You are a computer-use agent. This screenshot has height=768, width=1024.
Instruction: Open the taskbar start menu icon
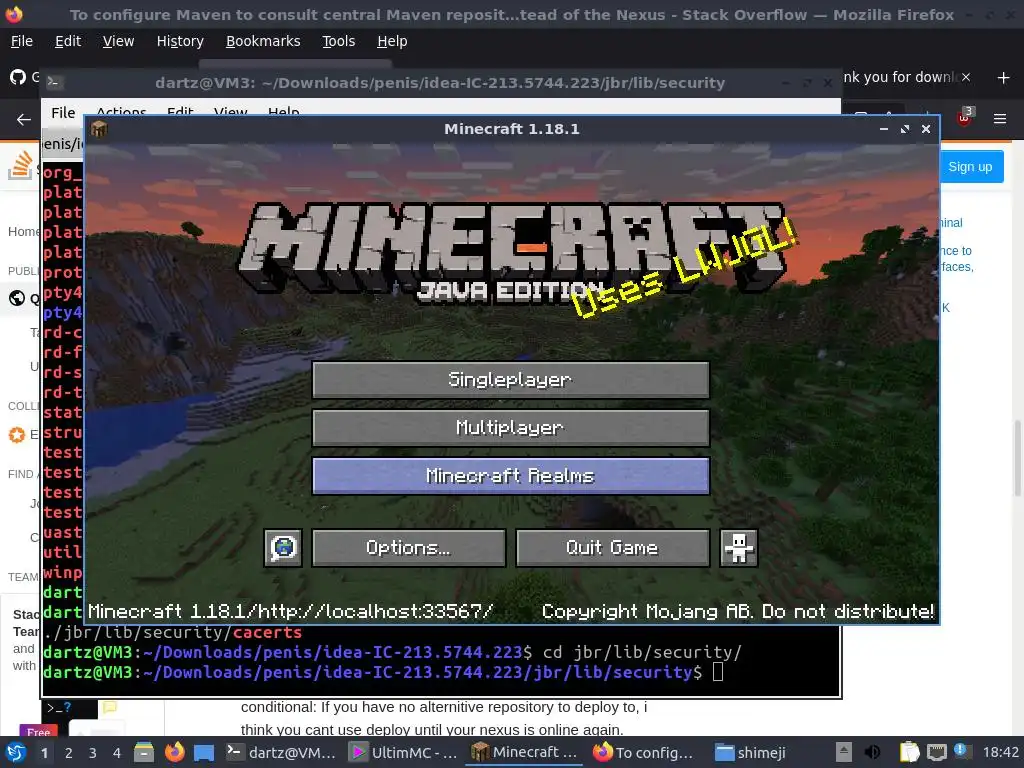[16, 752]
